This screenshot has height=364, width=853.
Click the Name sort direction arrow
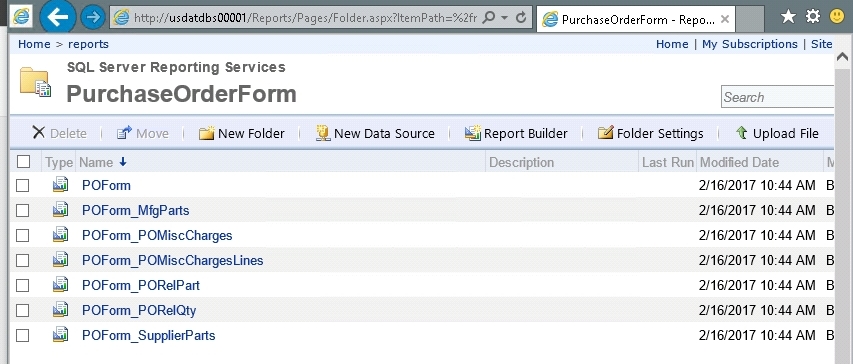pyautogui.click(x=122, y=162)
